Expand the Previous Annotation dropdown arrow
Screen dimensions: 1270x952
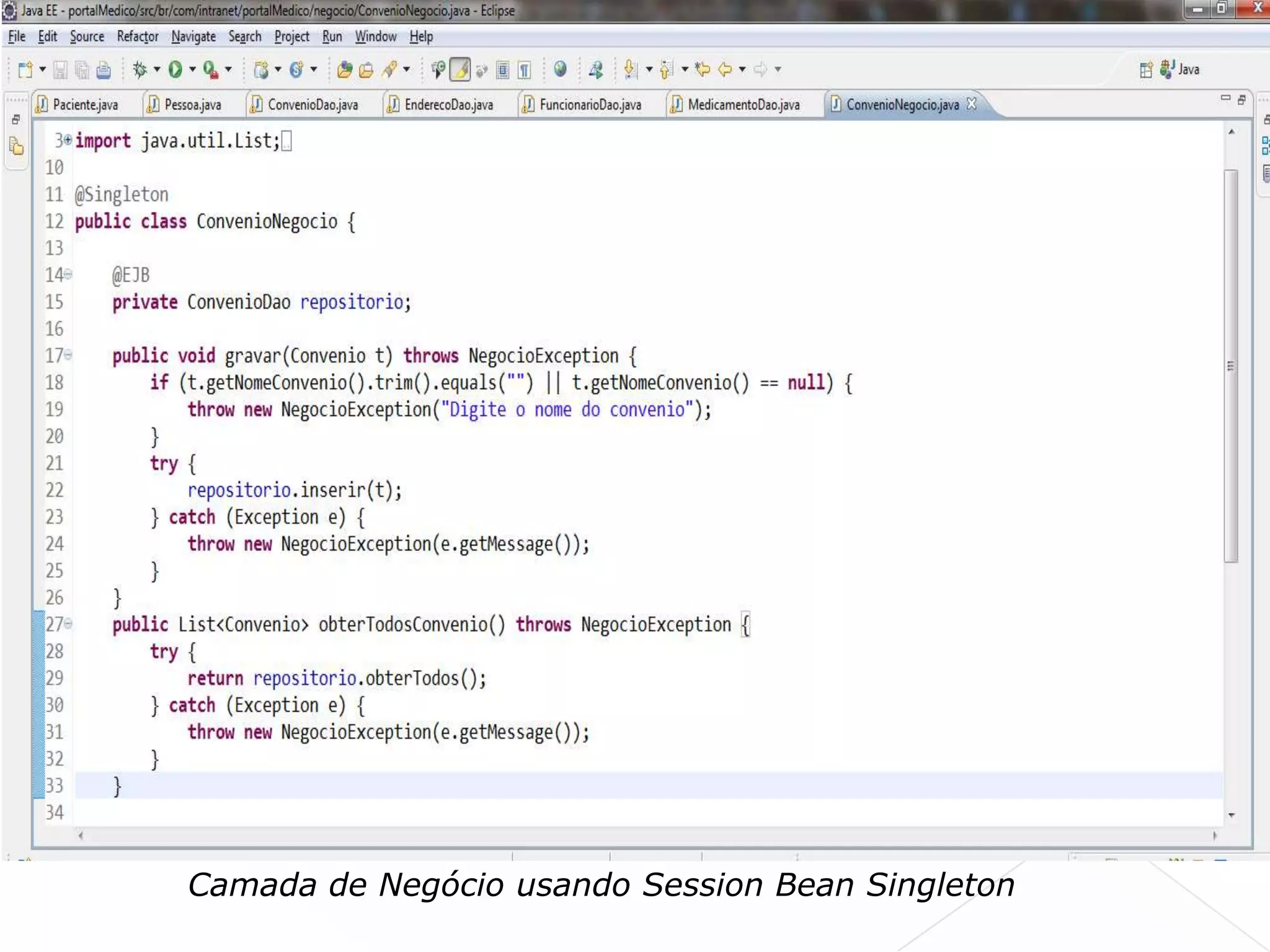685,69
